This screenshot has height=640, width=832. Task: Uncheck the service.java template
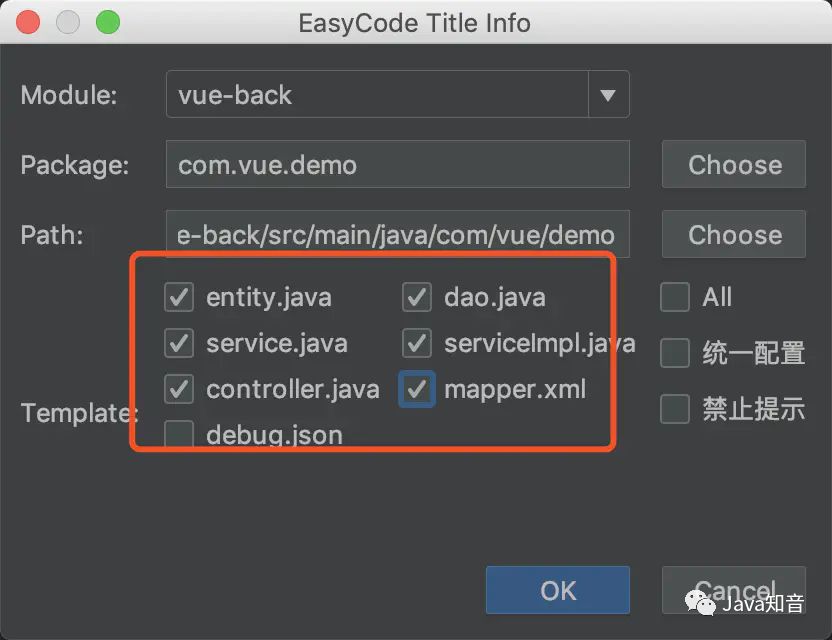(178, 343)
